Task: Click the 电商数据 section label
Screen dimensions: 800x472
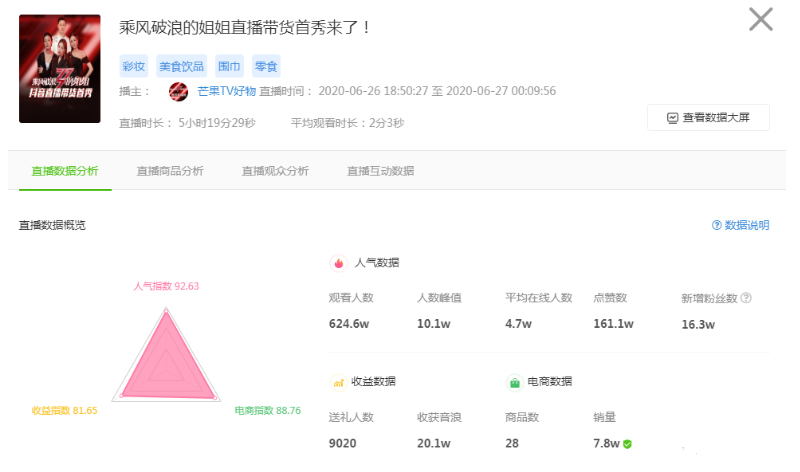Action: tap(549, 382)
